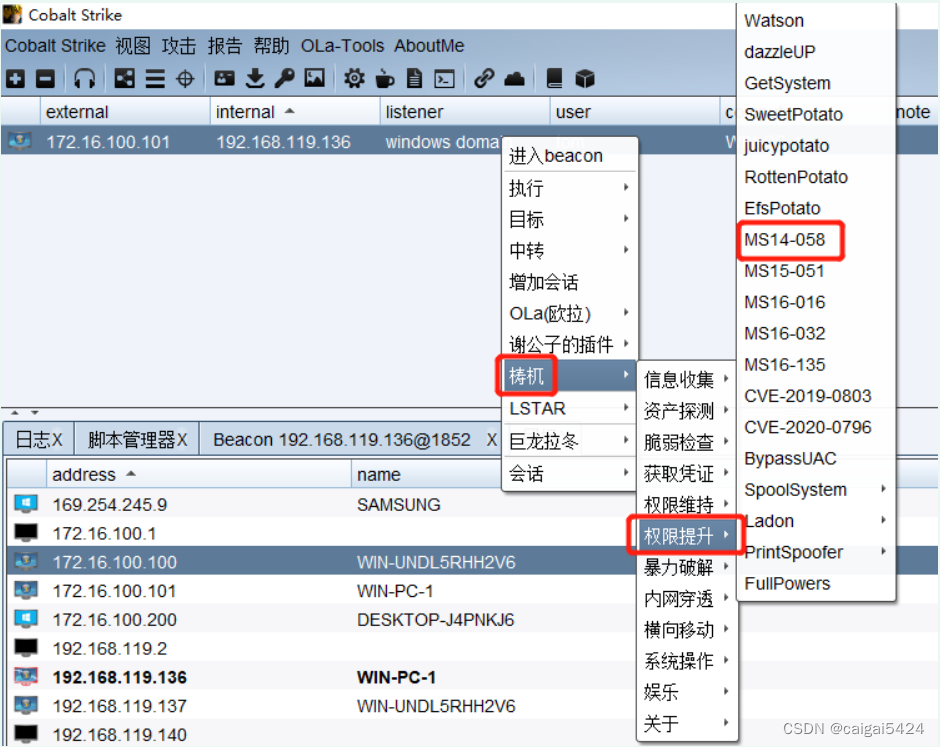940x747 pixels.
Task: Open the Cobalt Strike menu
Action: (55, 46)
